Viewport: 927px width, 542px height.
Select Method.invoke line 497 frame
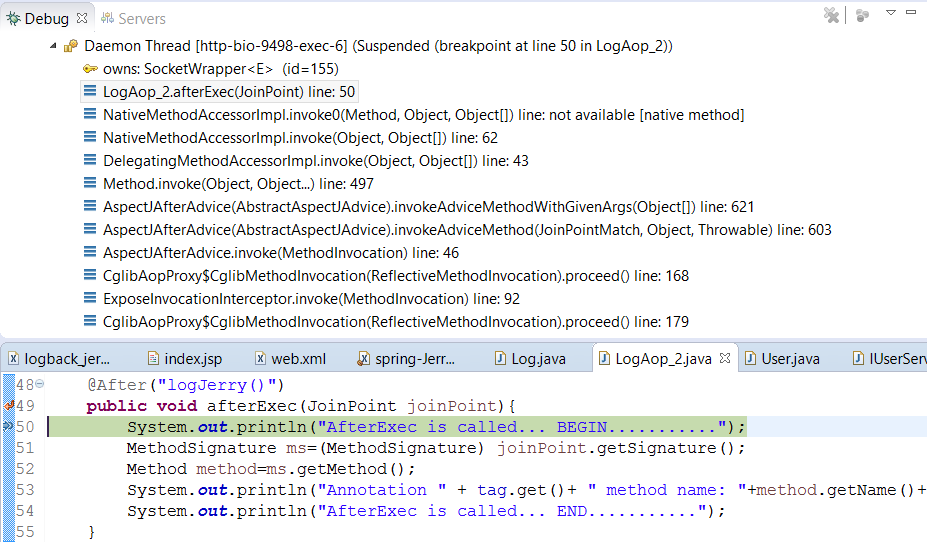click(x=238, y=184)
